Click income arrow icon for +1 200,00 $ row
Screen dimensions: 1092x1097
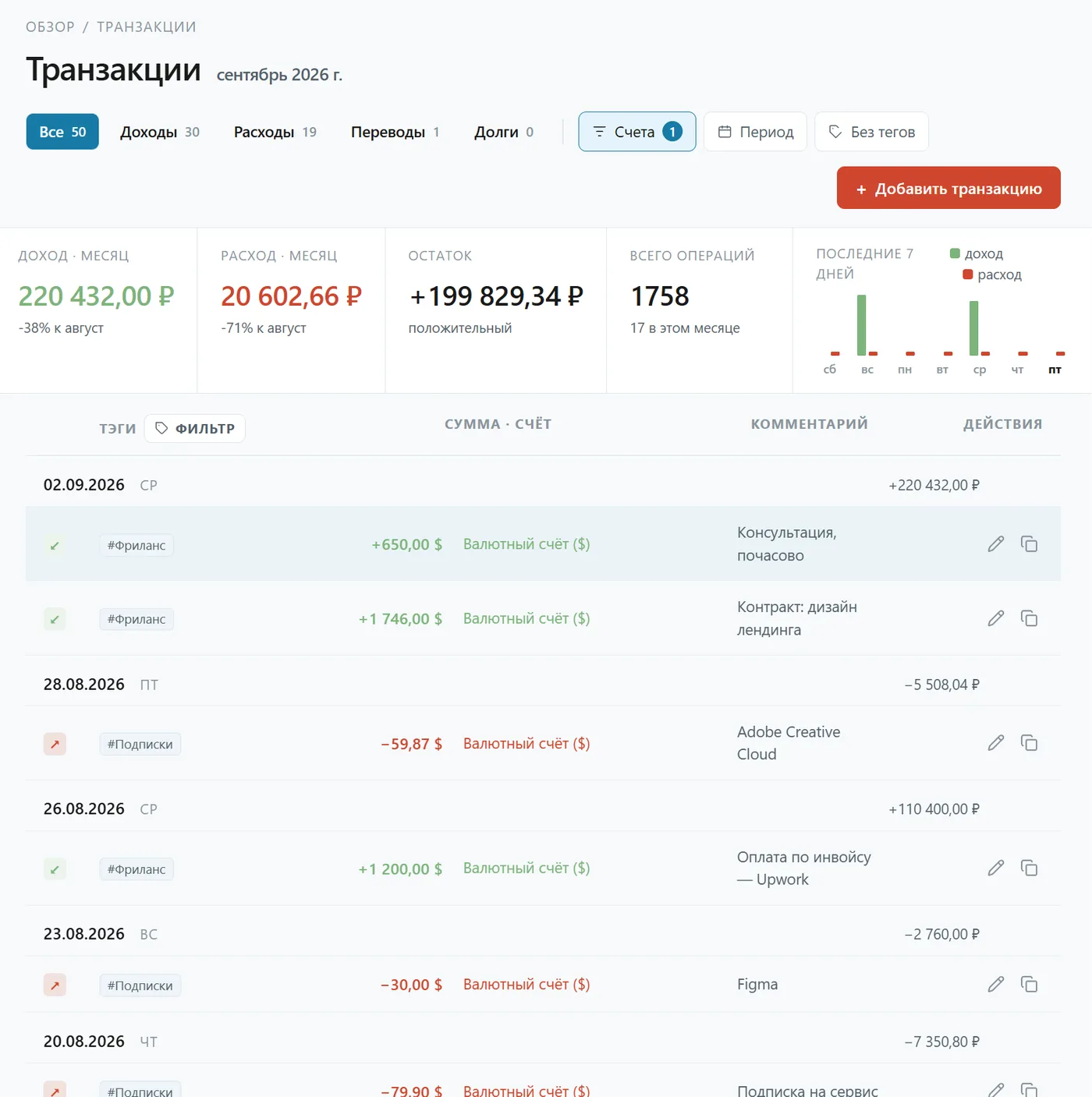click(55, 869)
